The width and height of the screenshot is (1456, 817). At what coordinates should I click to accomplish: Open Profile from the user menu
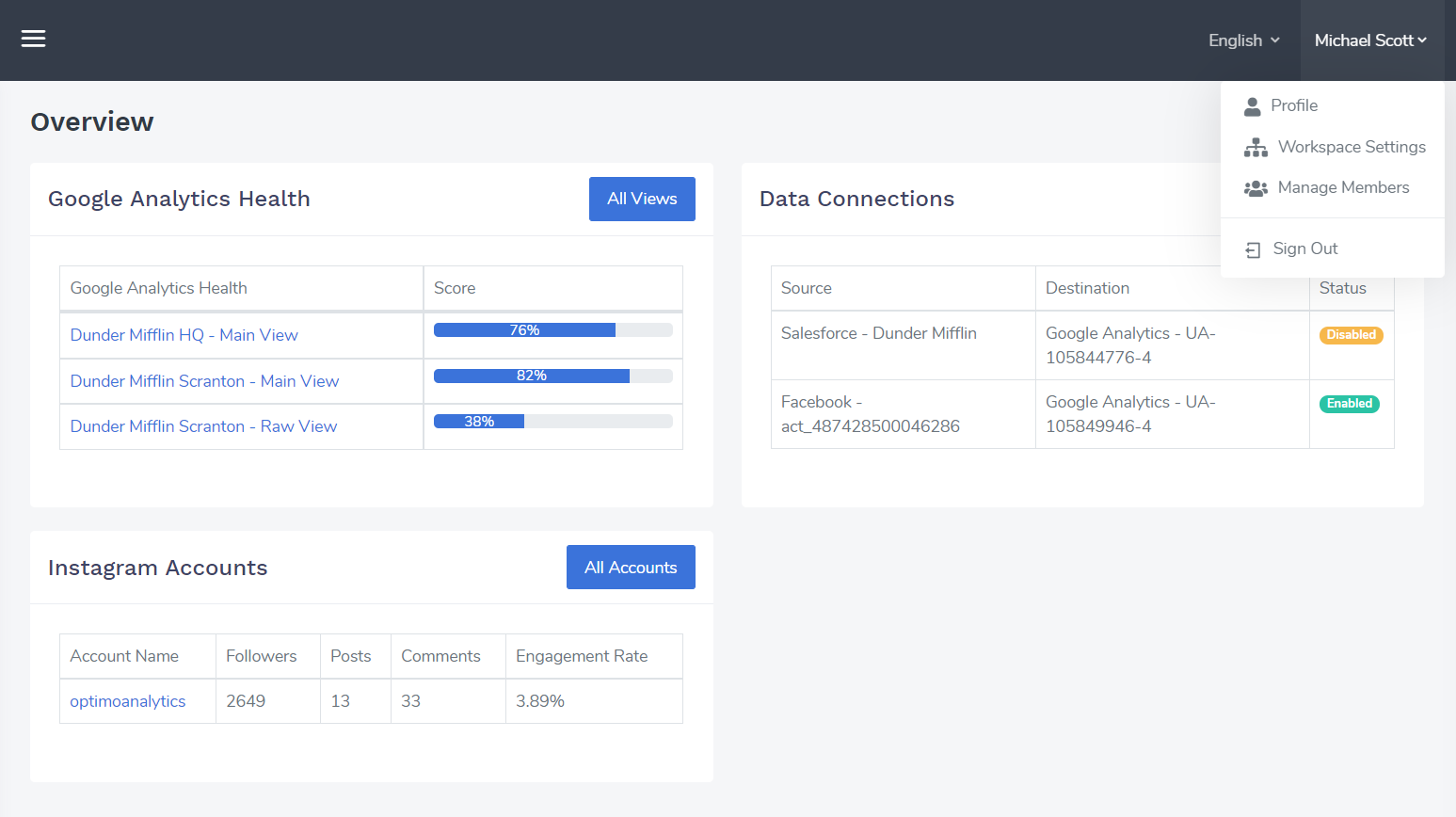coord(1332,105)
